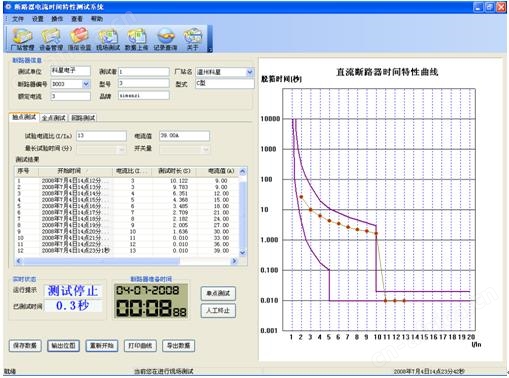This screenshot has height=378, width=509.
Task: Click the 保存数据 save data button
Action: click(x=25, y=346)
